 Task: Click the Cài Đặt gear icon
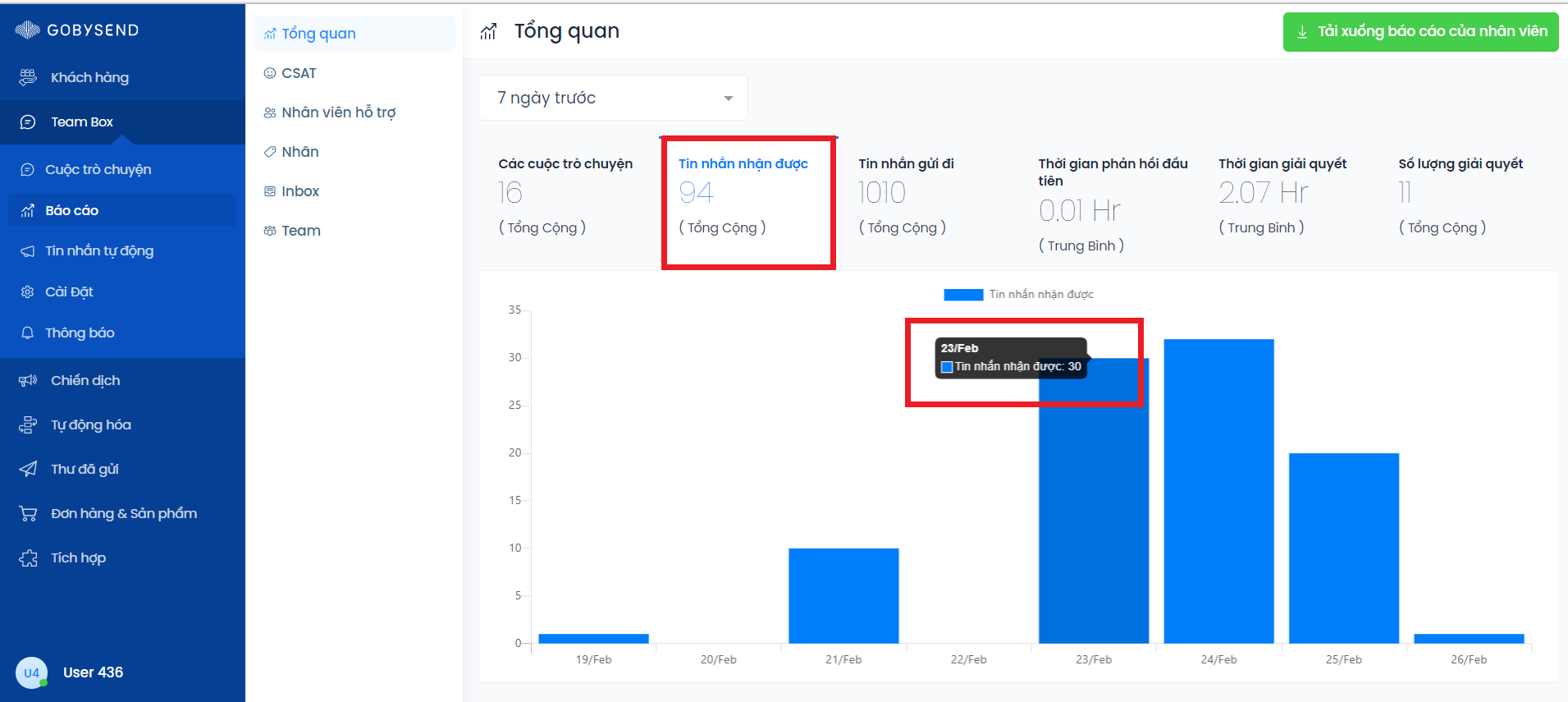(27, 291)
